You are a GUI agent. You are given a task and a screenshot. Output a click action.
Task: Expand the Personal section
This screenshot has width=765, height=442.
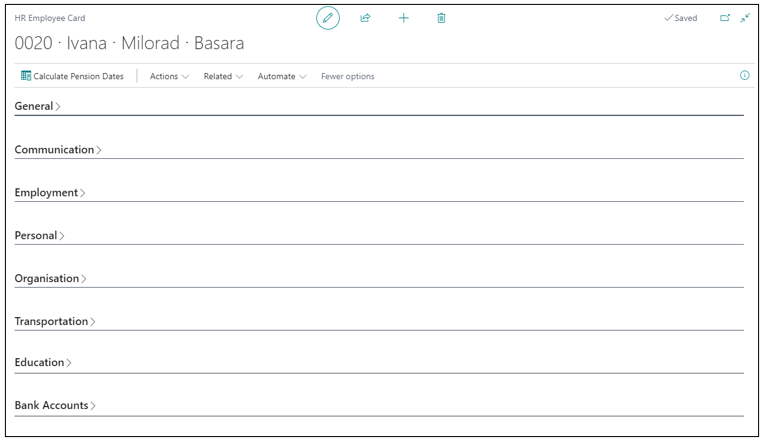click(39, 236)
